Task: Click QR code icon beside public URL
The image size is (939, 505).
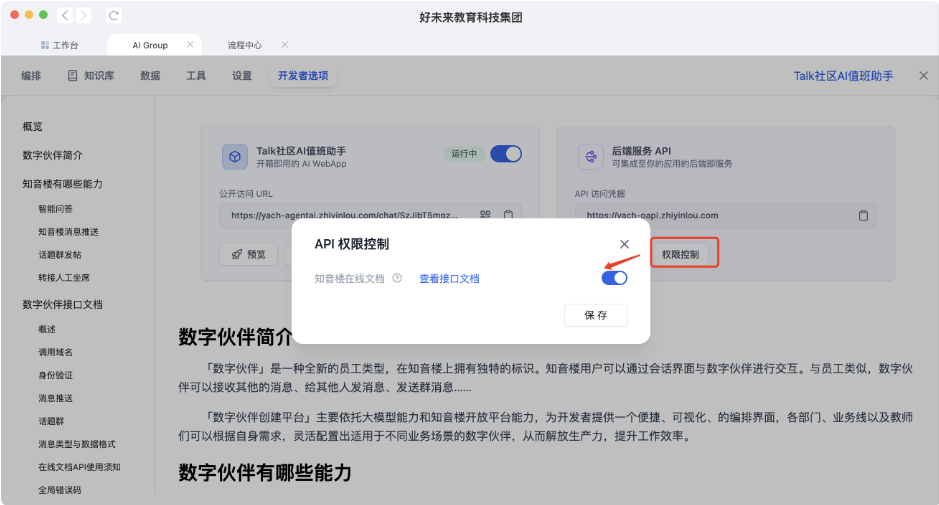Action: (485, 215)
